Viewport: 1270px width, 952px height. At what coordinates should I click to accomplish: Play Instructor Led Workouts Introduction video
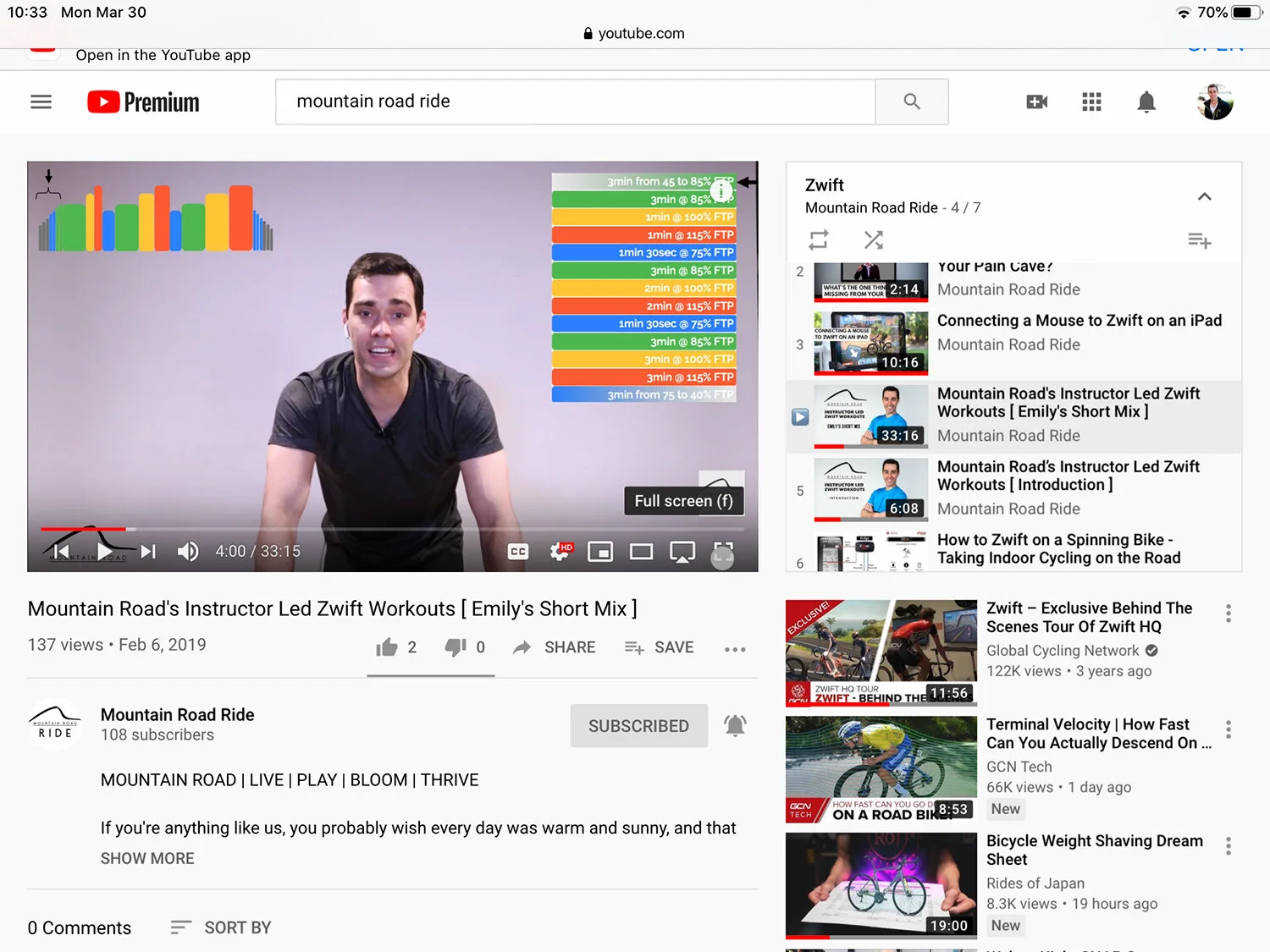coord(1014,489)
